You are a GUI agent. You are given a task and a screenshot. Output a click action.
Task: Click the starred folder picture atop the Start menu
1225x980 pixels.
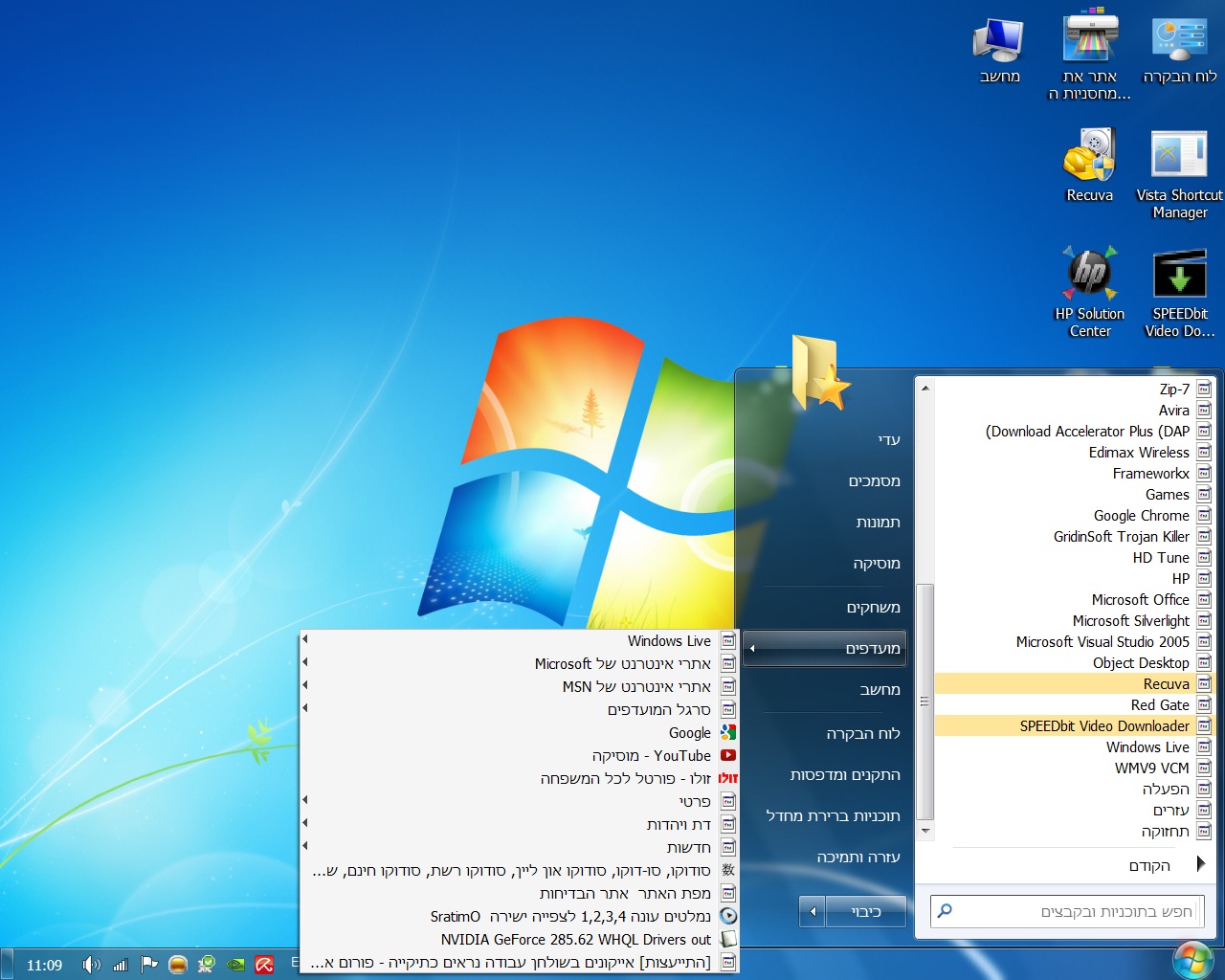pyautogui.click(x=820, y=375)
